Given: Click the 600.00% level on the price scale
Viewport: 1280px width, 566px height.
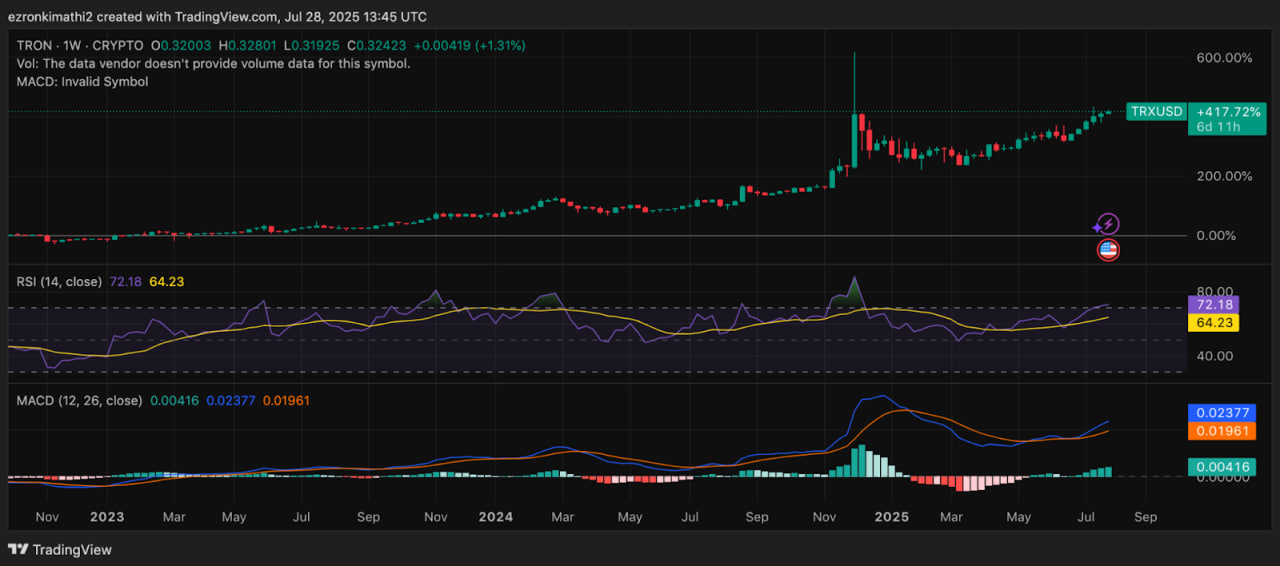Looking at the screenshot, I should coord(1224,58).
